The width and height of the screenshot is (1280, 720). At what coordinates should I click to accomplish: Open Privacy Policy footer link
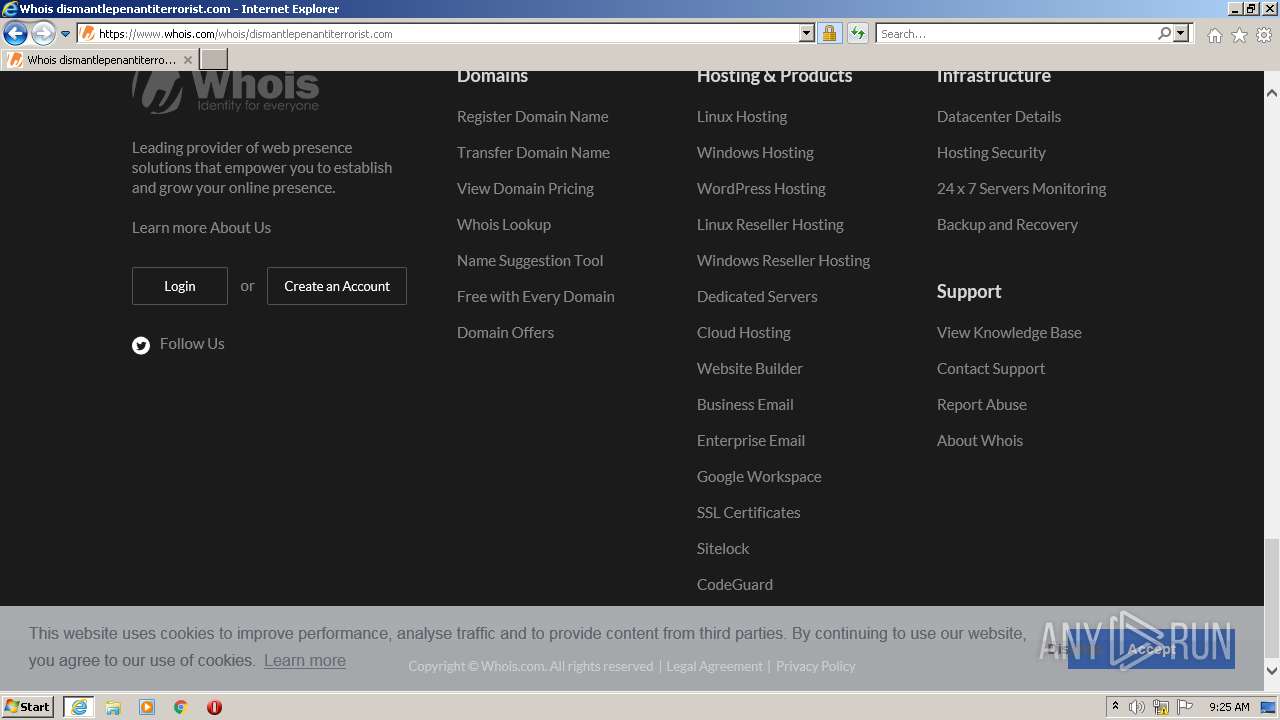816,667
